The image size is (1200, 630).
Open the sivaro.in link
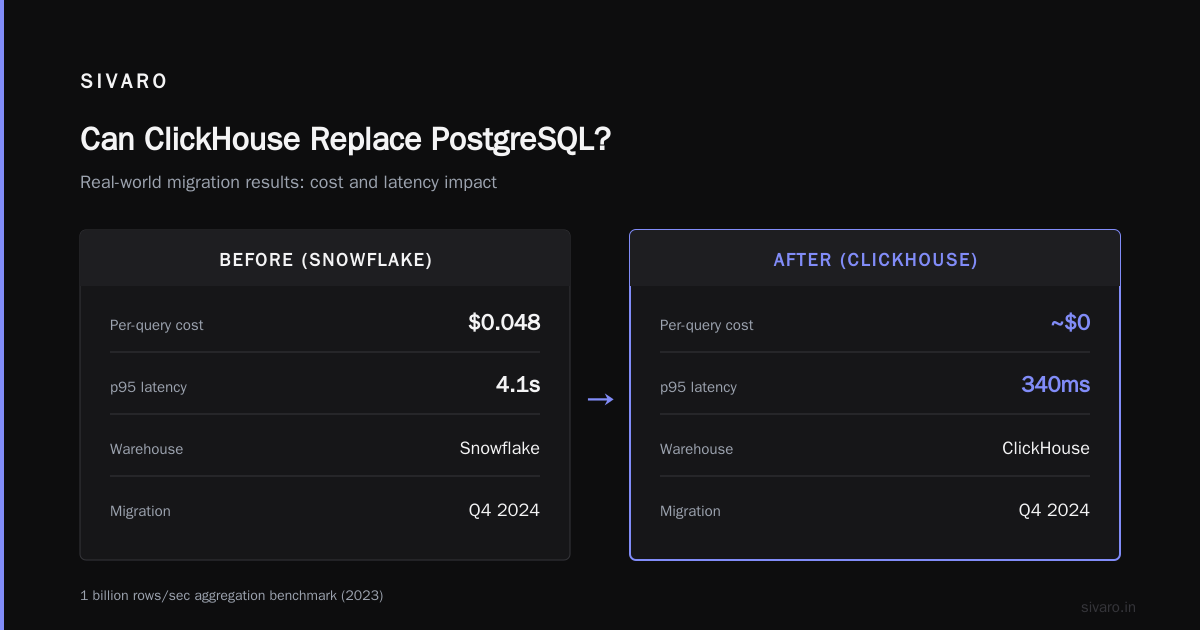point(1109,607)
